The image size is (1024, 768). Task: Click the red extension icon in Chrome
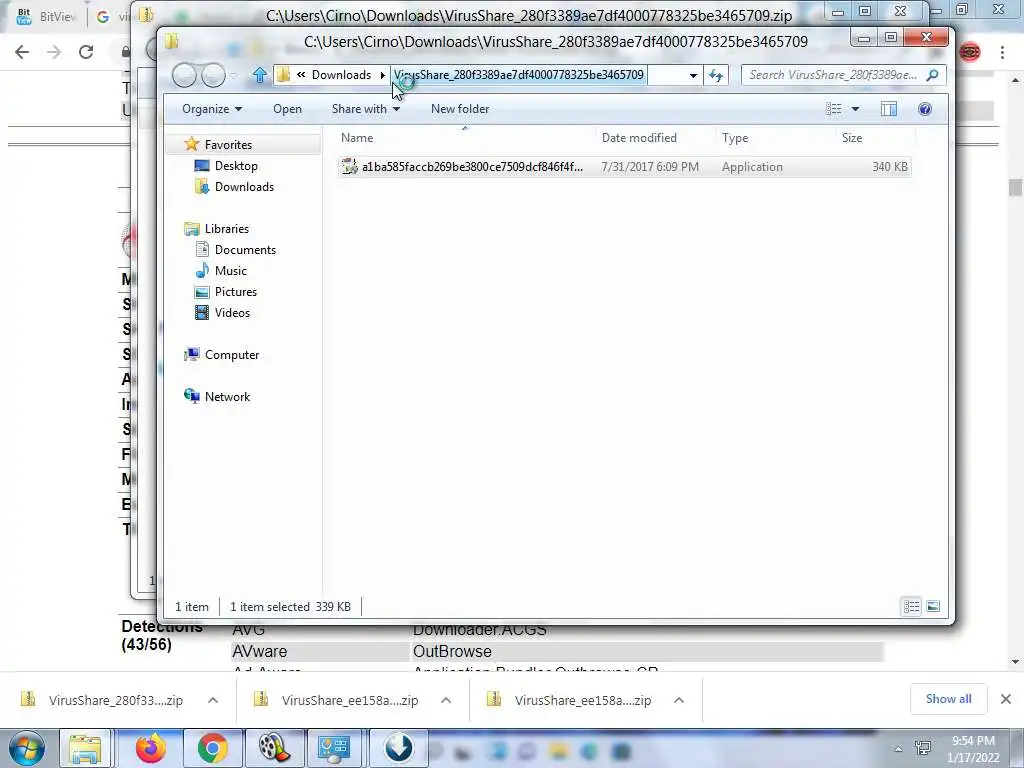[x=970, y=52]
